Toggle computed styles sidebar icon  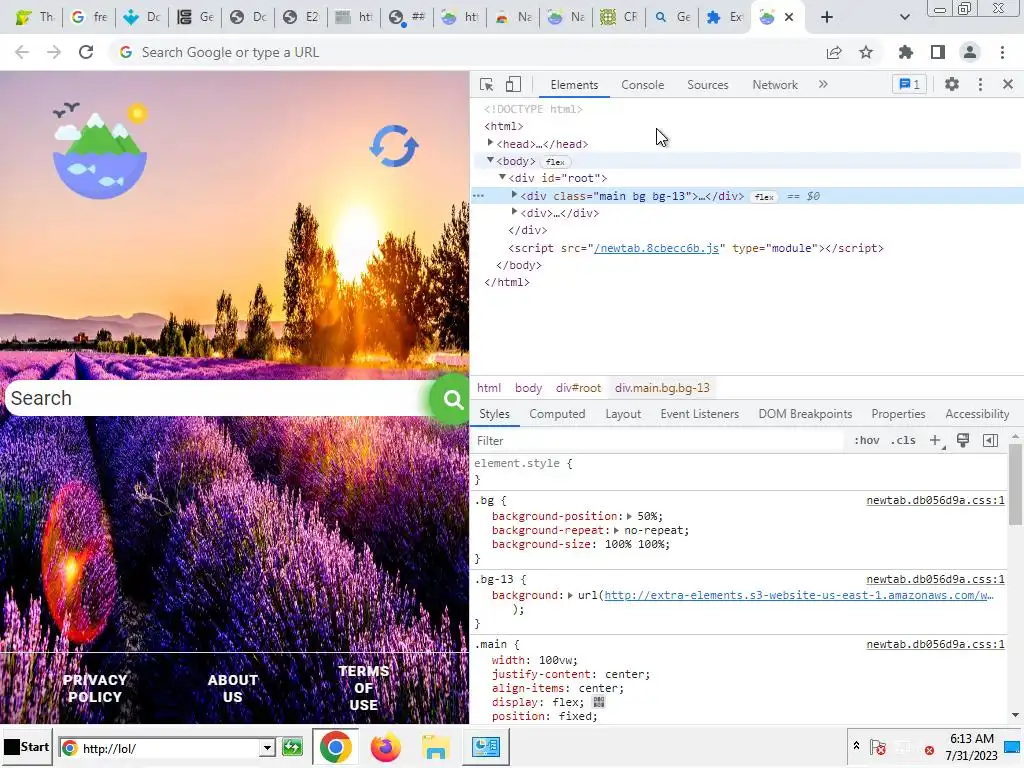pos(990,441)
